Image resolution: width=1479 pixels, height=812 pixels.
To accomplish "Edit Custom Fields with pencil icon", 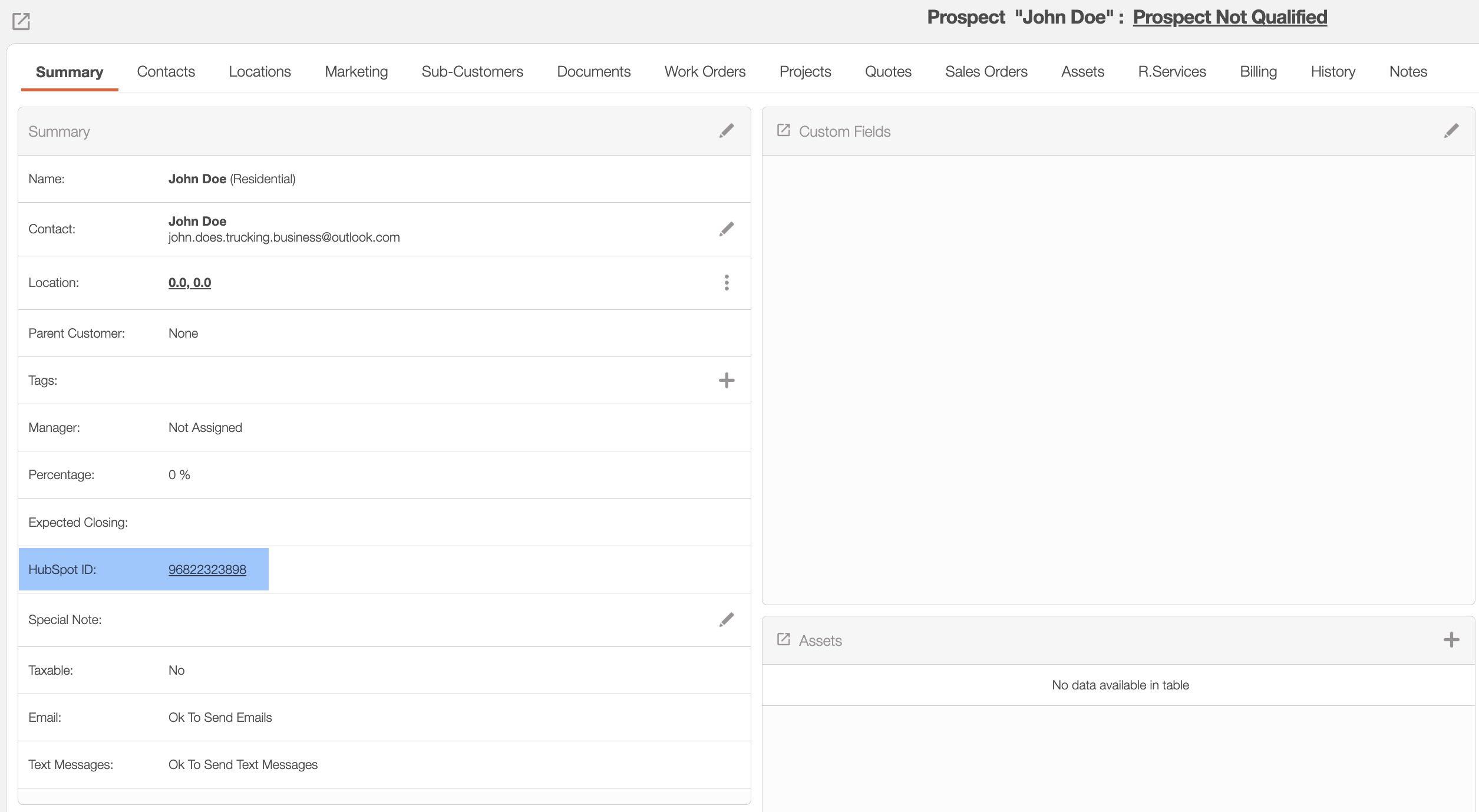I will 1451,131.
